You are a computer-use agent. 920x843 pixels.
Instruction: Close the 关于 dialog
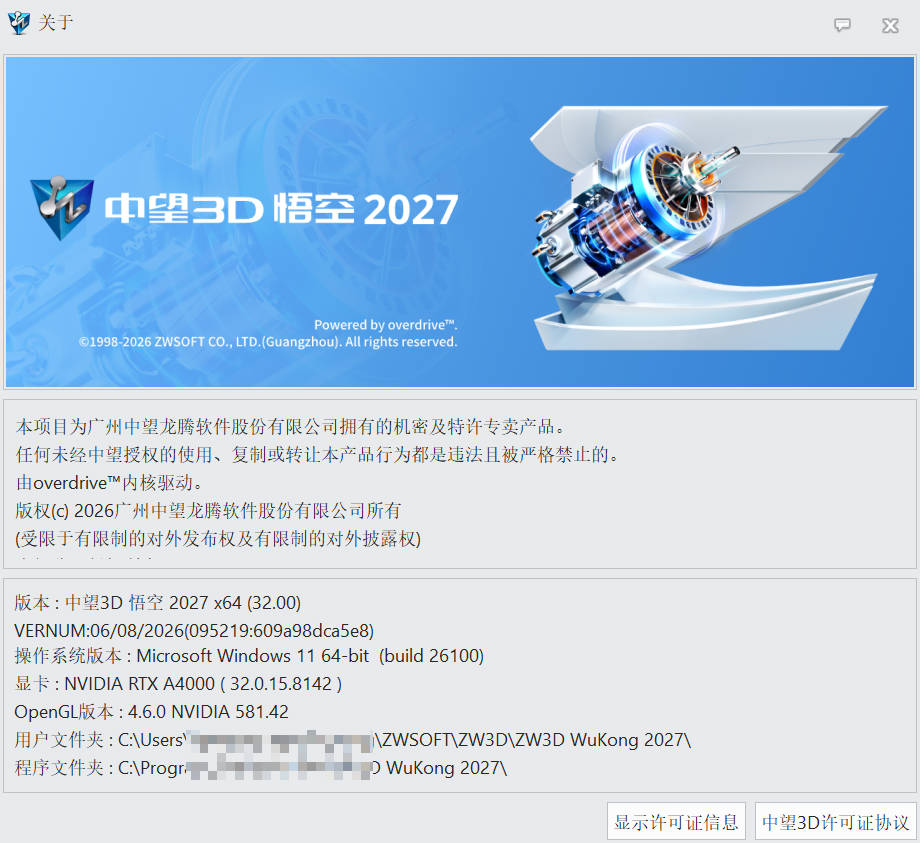pyautogui.click(x=890, y=25)
